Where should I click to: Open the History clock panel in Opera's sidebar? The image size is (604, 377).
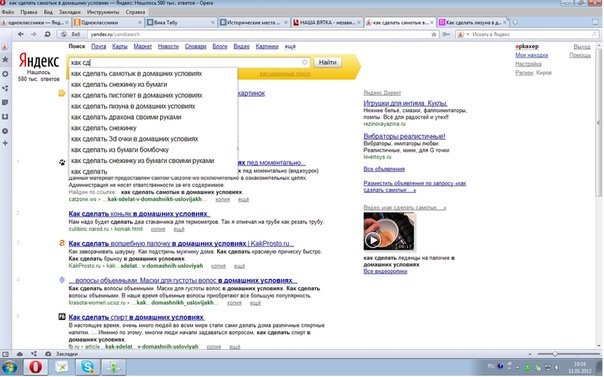click(x=5, y=131)
